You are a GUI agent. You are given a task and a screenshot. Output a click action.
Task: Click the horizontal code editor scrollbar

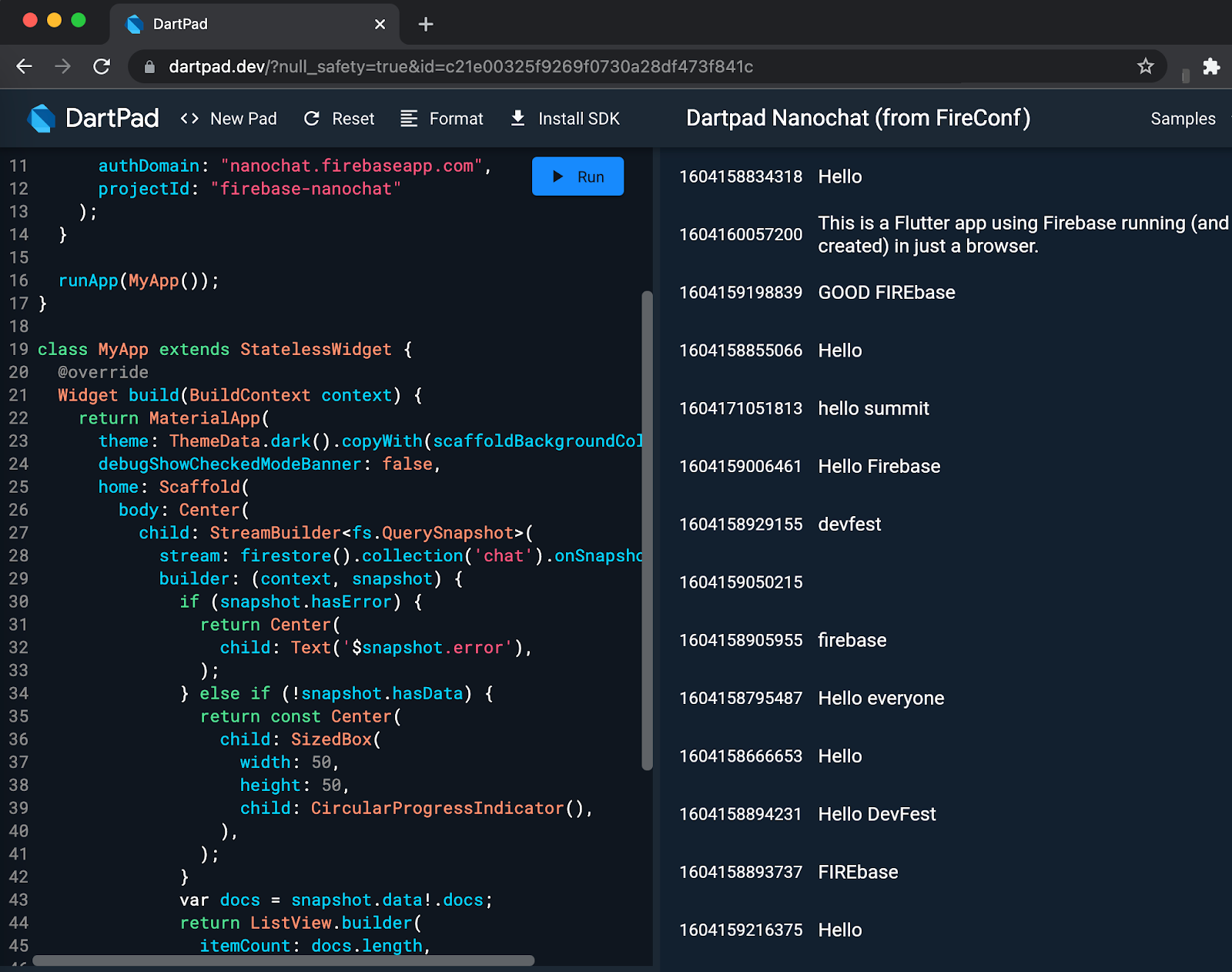[283, 960]
